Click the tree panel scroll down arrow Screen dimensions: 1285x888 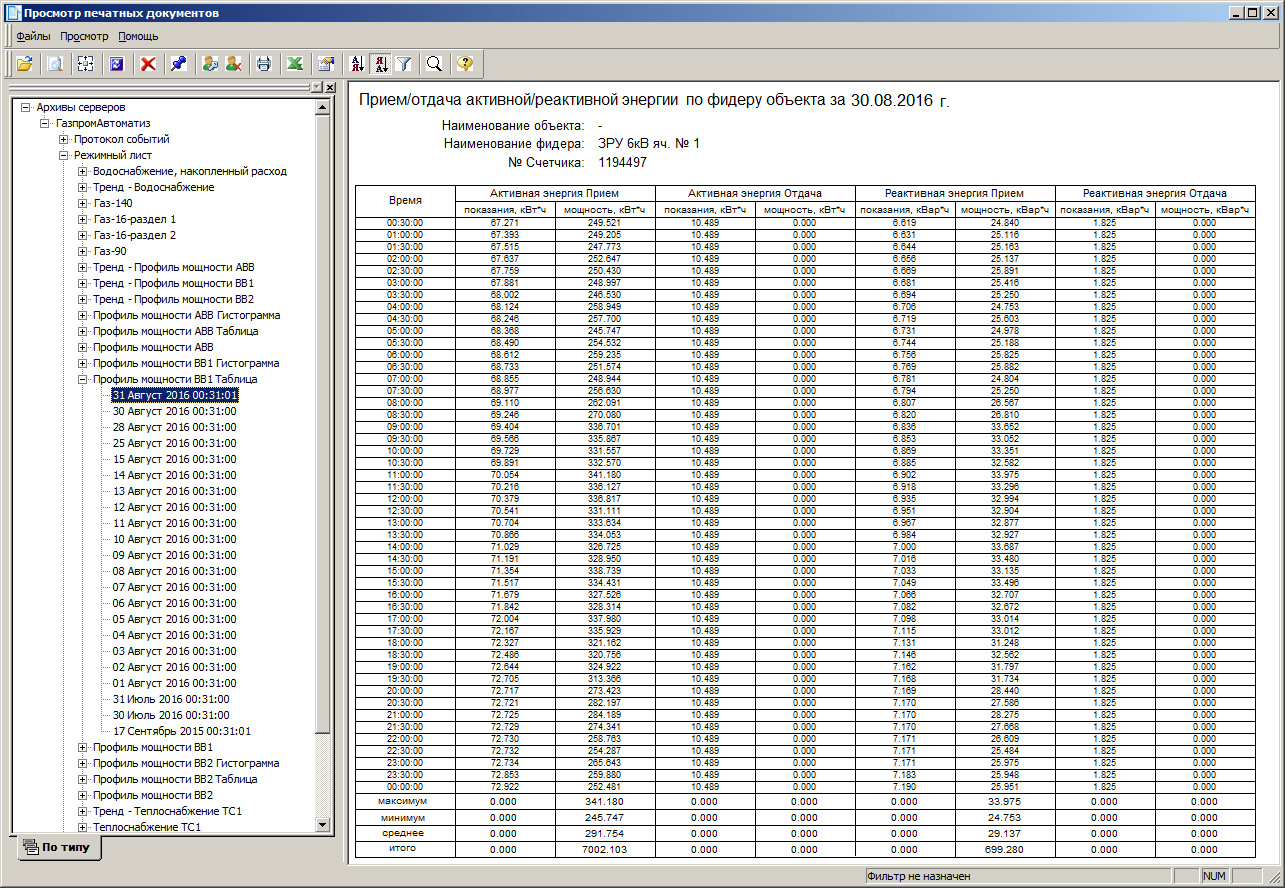(322, 825)
